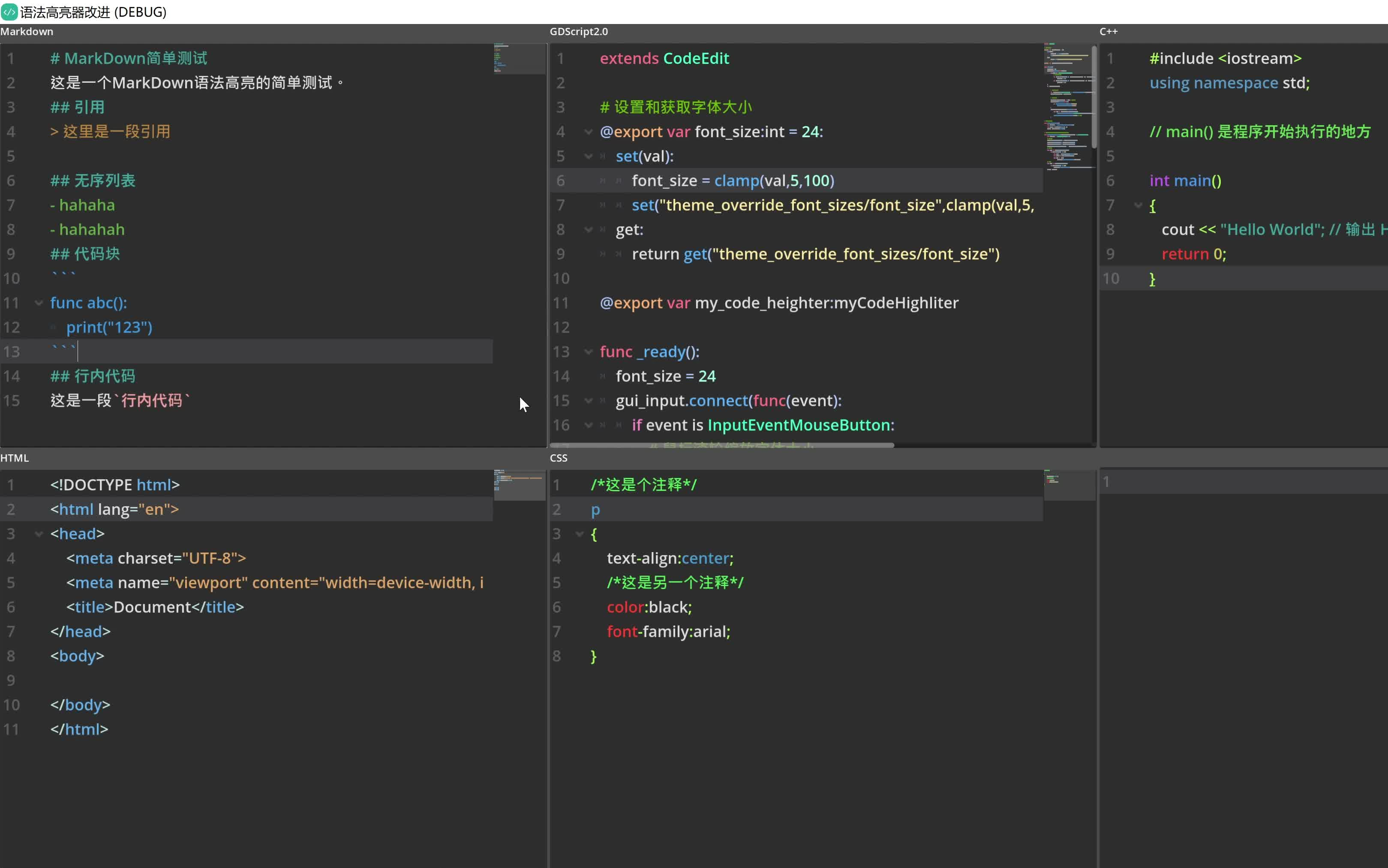Click the 'get:' line in GDScript
The width and height of the screenshot is (1388, 868).
(629, 230)
